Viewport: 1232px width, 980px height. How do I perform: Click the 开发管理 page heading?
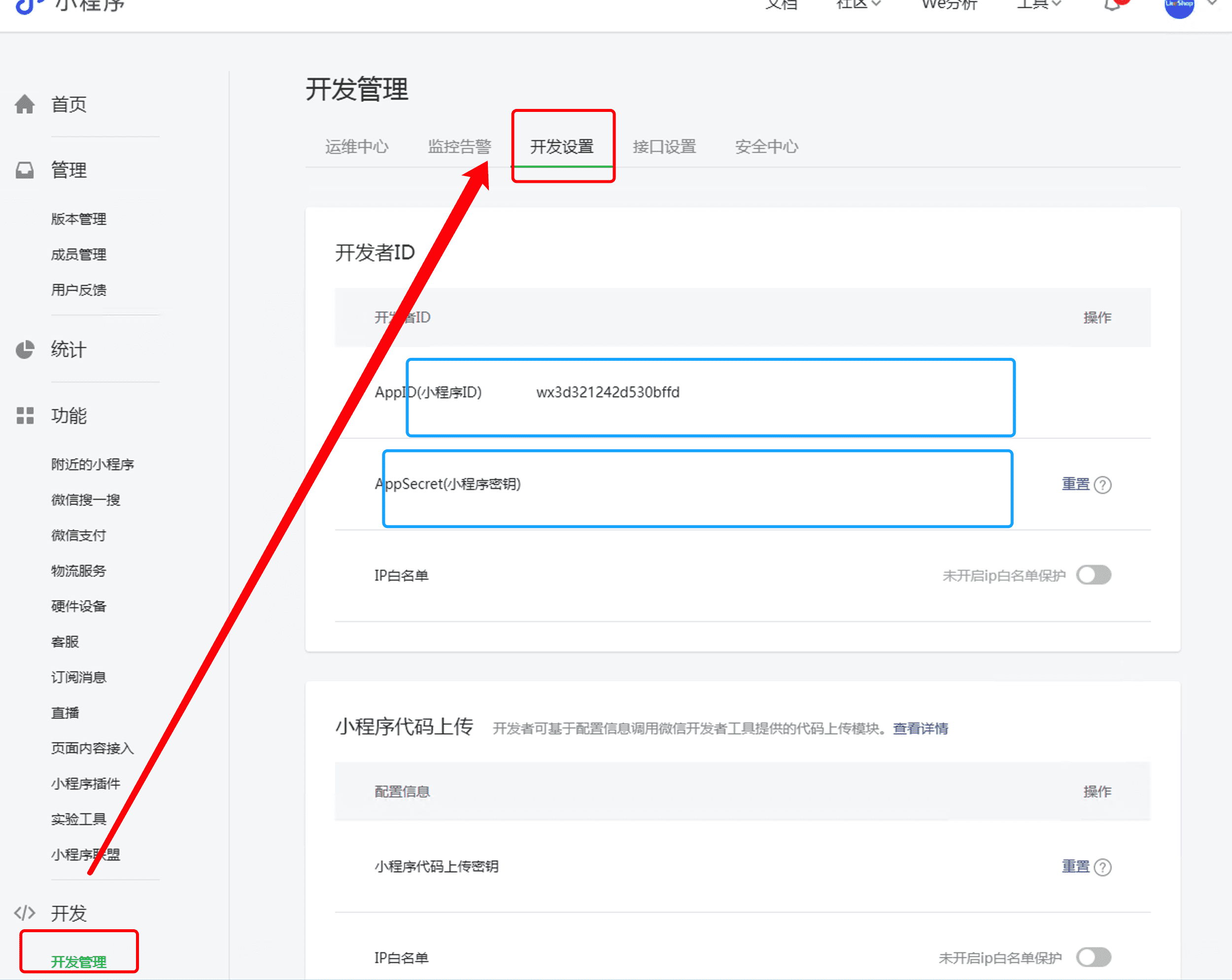coord(357,89)
